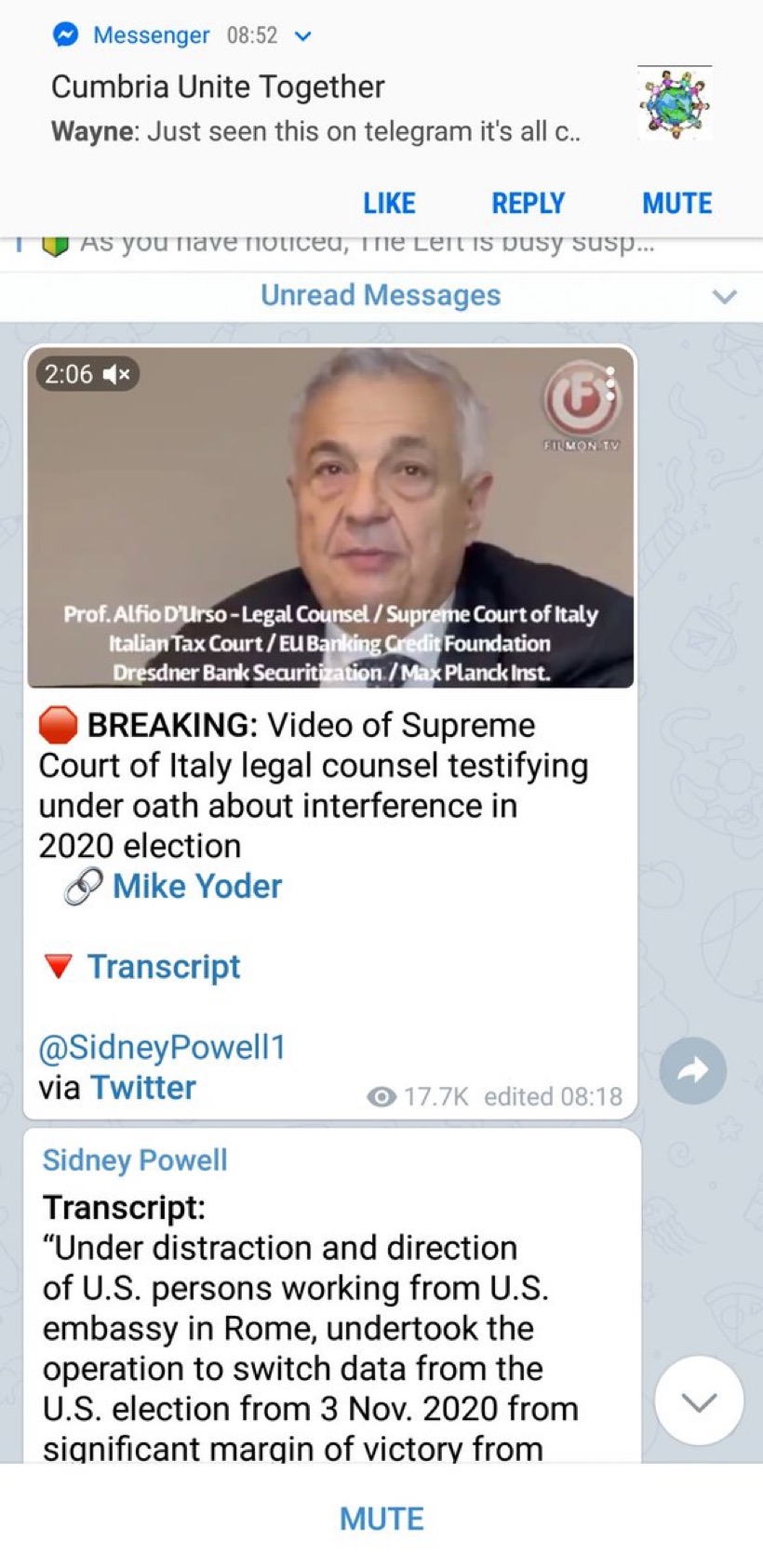Tap the Unread Messages divider label
The height and width of the screenshot is (1568, 763).
[381, 295]
